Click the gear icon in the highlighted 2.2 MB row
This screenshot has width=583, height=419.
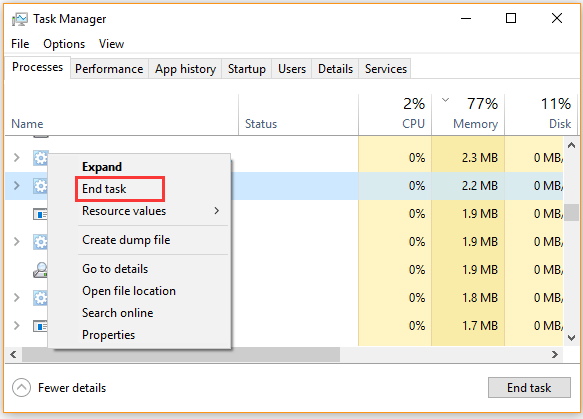pos(41,186)
